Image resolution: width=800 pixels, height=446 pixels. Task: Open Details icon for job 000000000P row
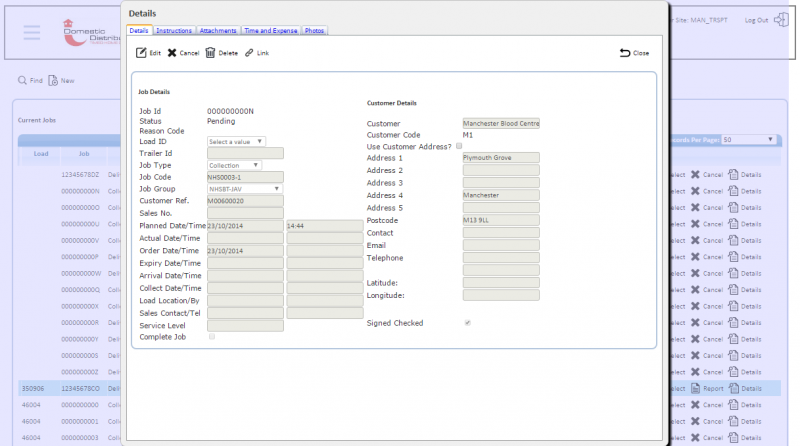click(x=733, y=257)
